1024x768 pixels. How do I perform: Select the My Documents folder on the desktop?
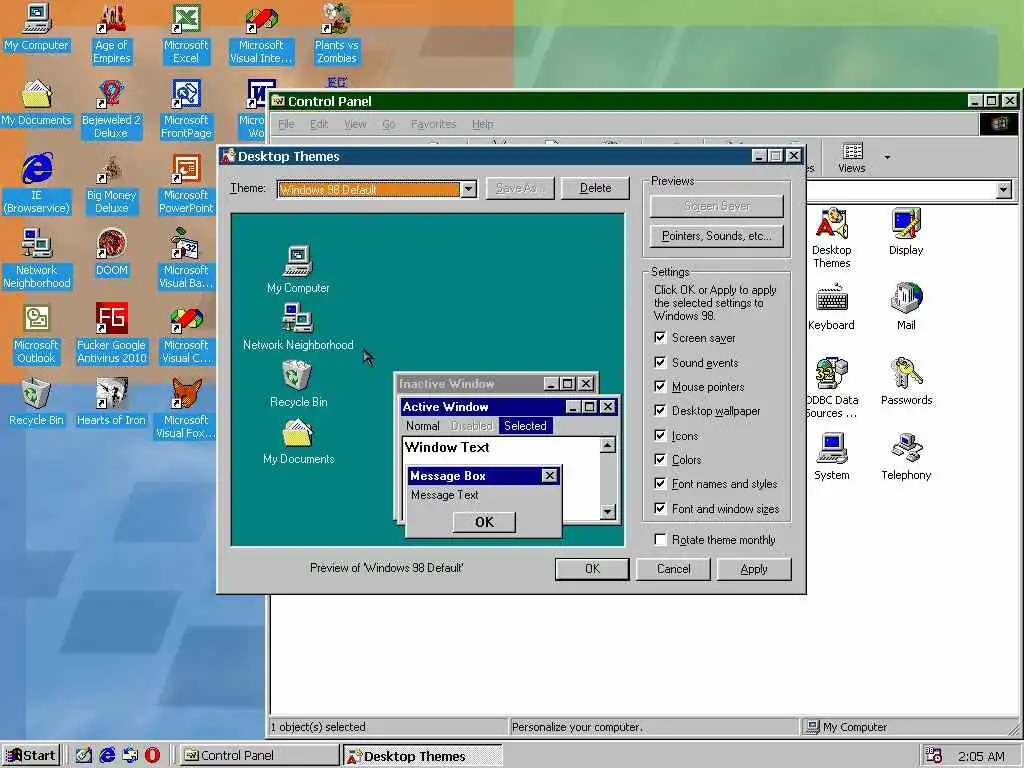click(x=37, y=103)
